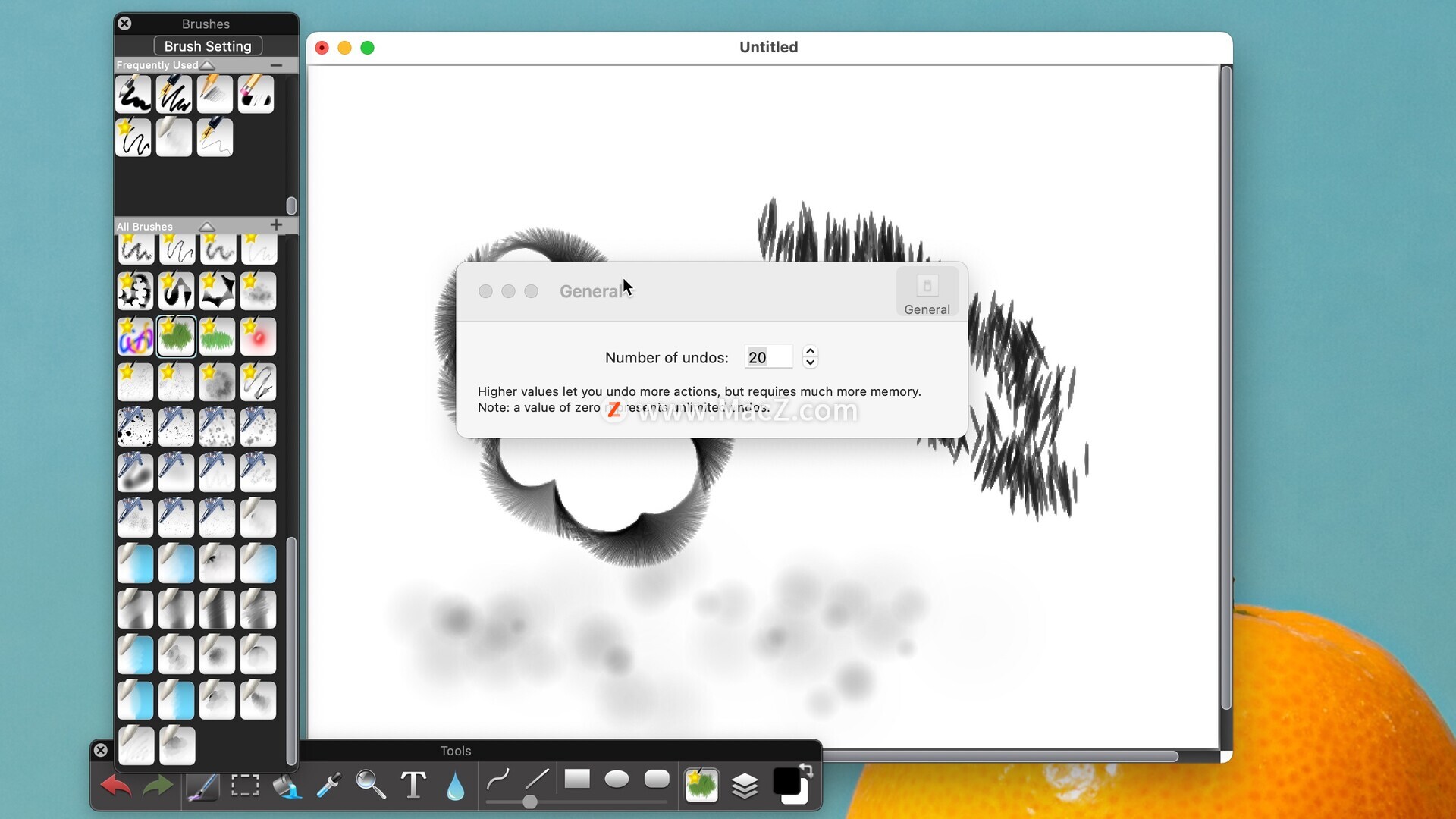Select the dashed rectangle selection tool

click(245, 785)
